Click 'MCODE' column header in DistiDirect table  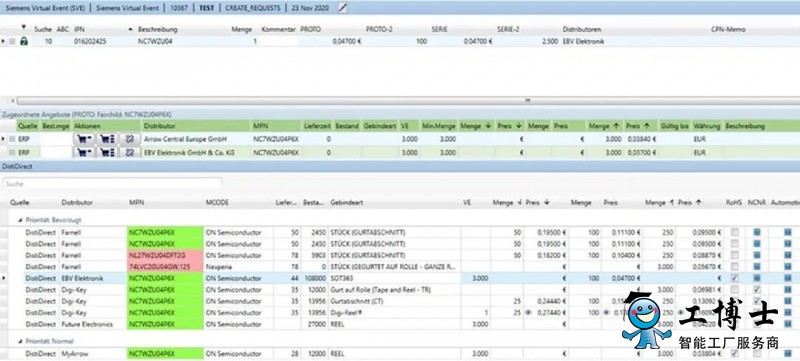(x=217, y=202)
